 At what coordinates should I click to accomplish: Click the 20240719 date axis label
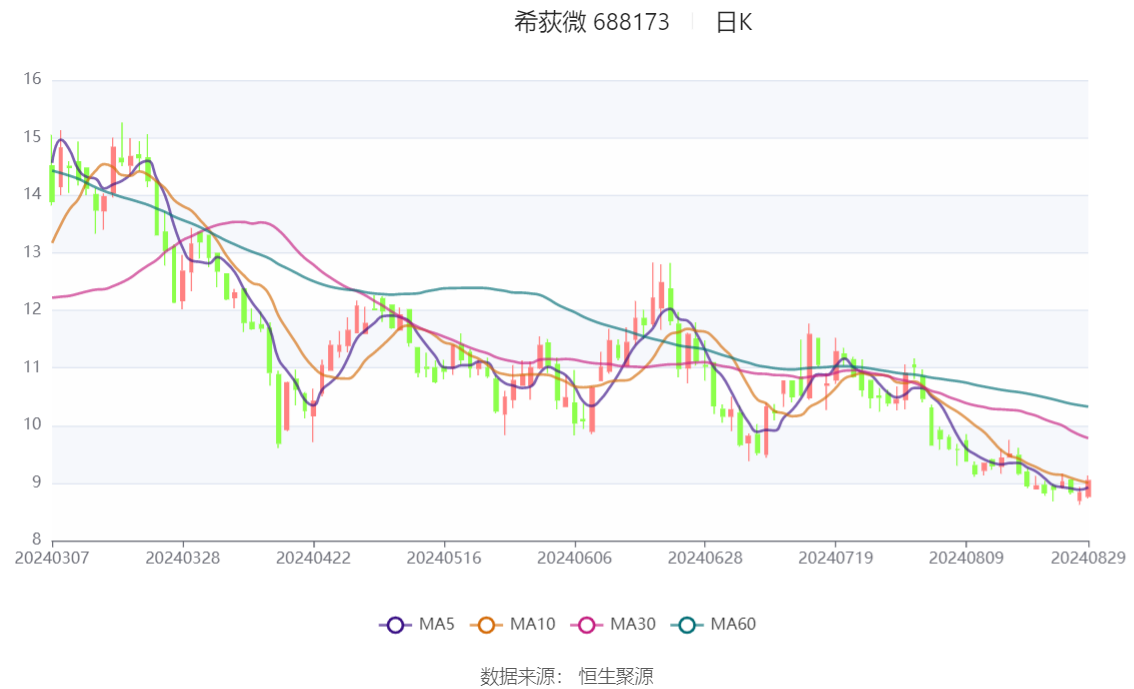835,558
